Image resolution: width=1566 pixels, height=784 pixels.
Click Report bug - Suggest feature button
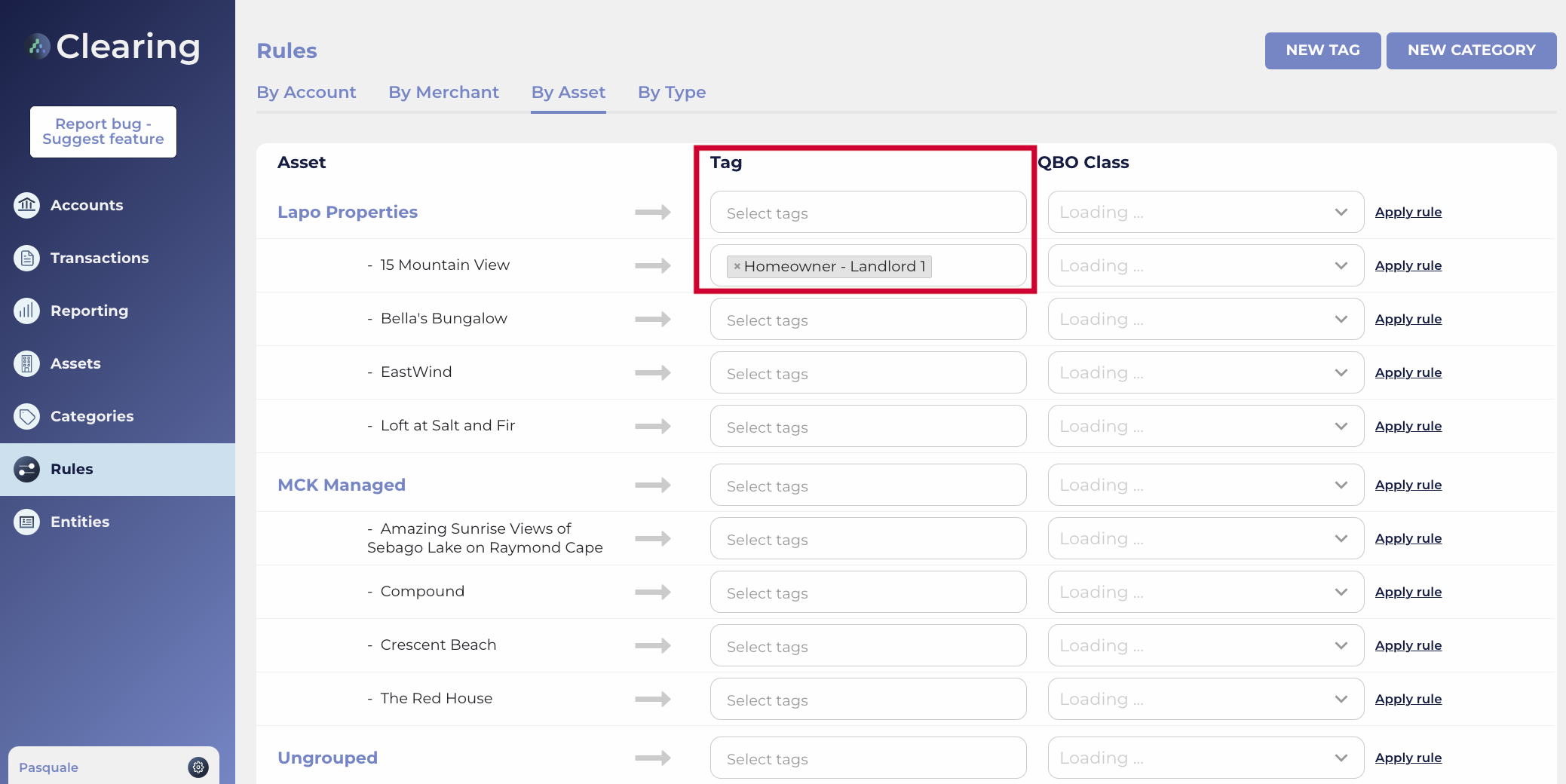[103, 132]
